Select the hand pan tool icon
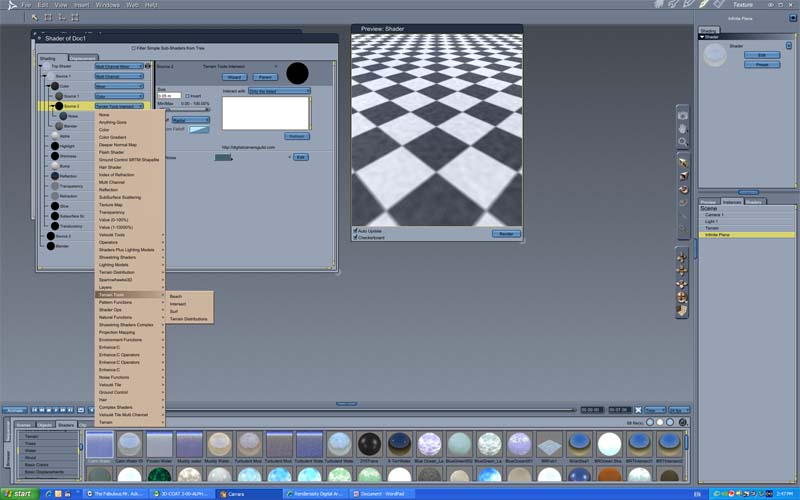The image size is (800, 500). point(683,128)
